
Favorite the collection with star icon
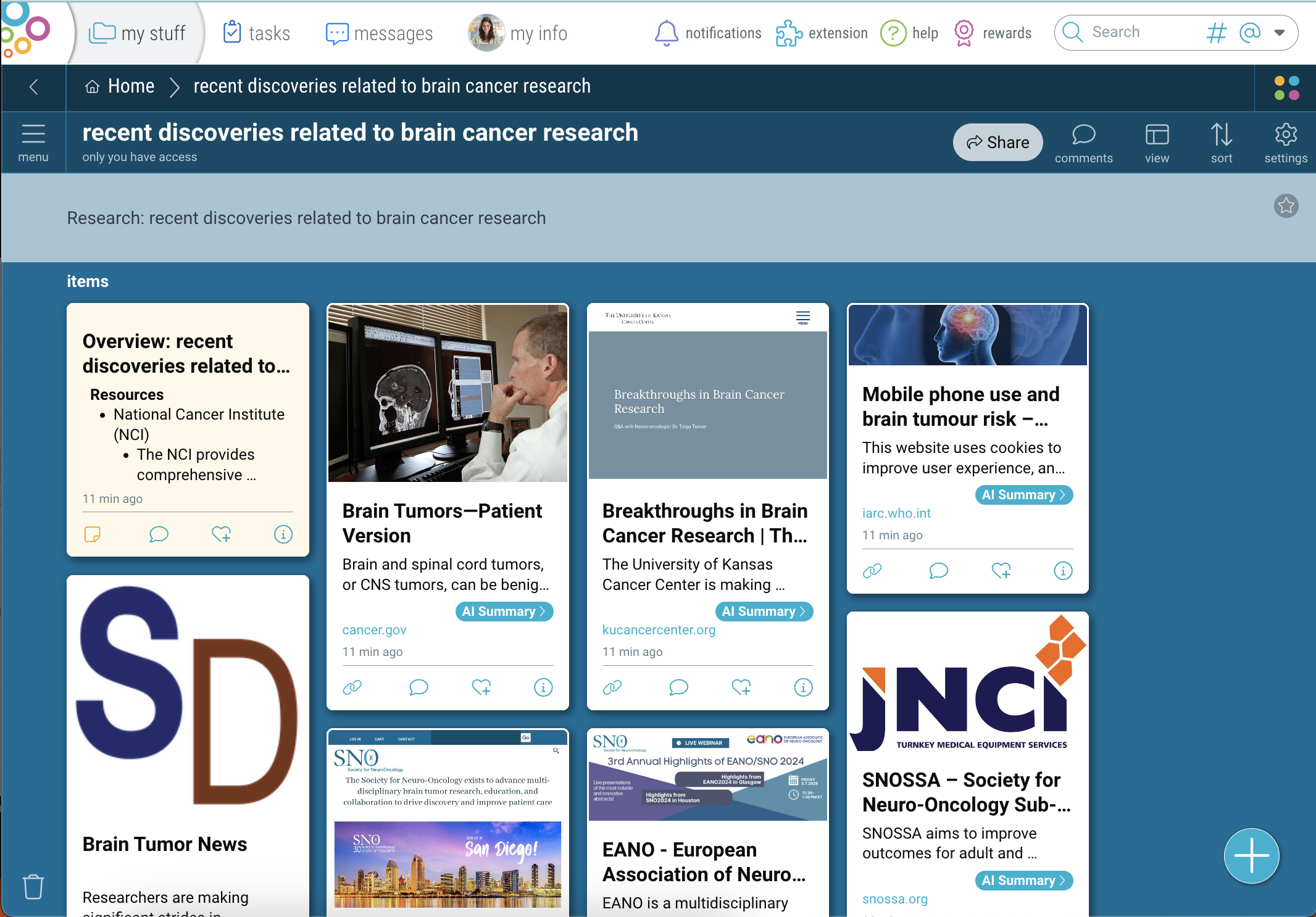pos(1286,205)
